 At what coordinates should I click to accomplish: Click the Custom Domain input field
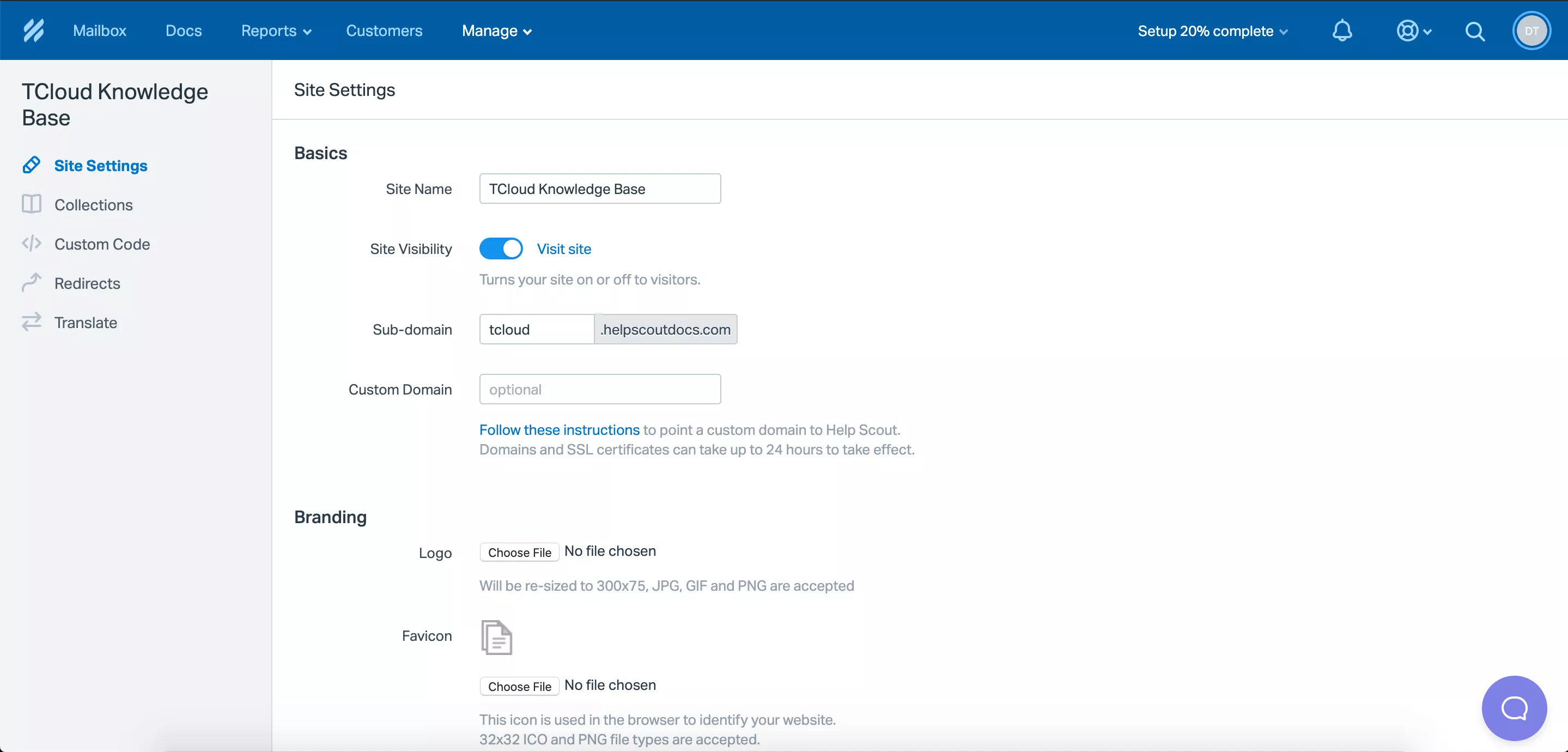600,389
